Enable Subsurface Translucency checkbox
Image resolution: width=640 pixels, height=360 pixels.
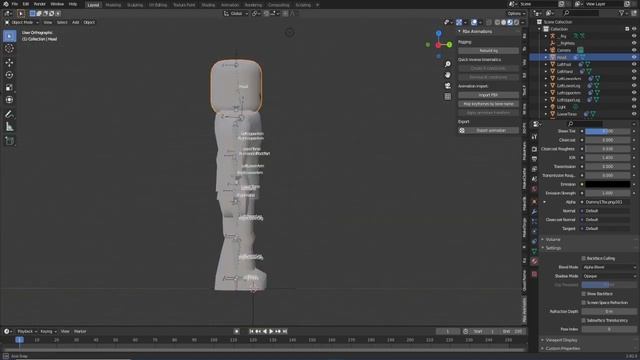click(x=584, y=320)
